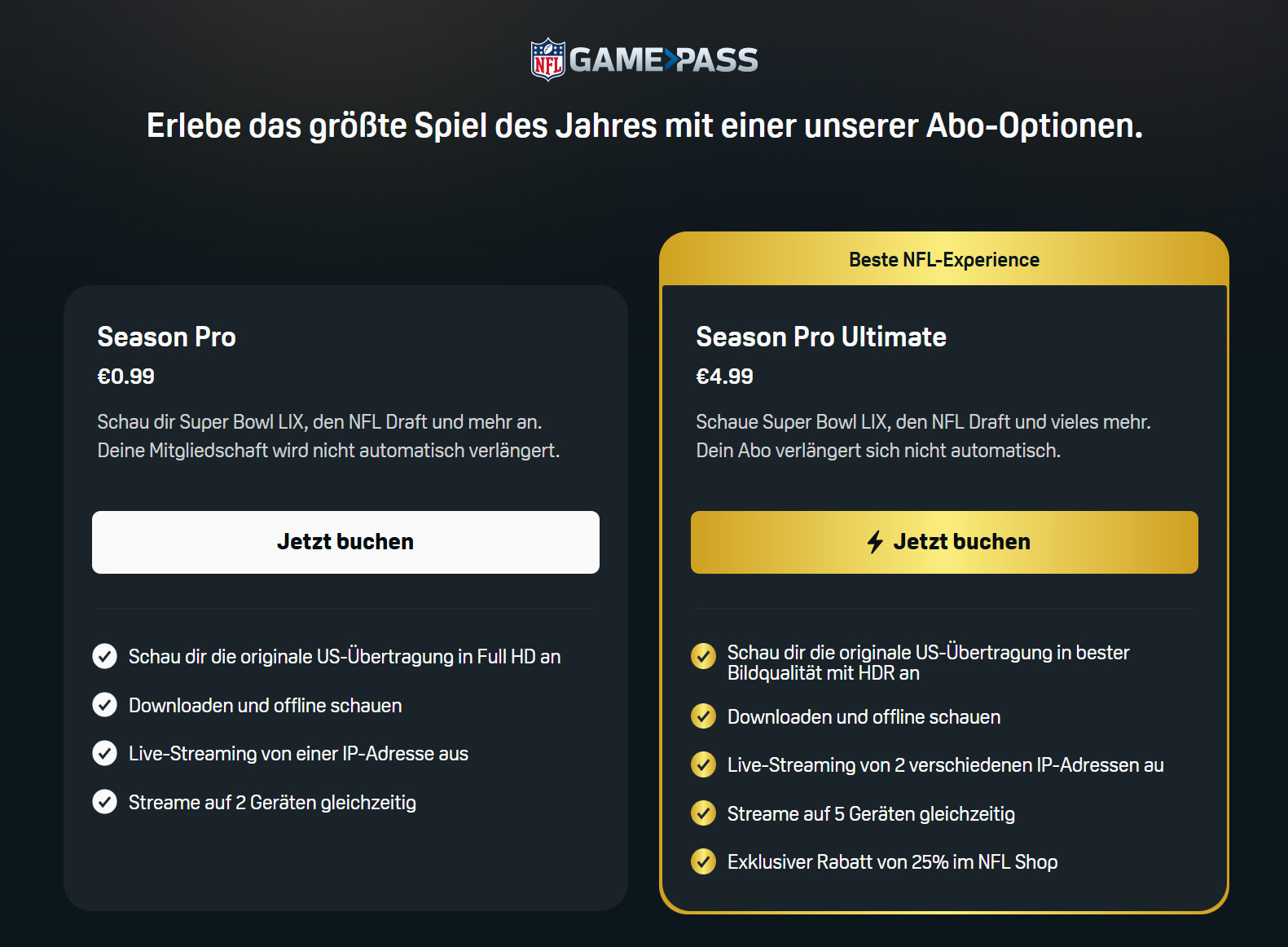Click the white checkmark beside Full HD feature
The height and width of the screenshot is (947, 1288).
104,656
